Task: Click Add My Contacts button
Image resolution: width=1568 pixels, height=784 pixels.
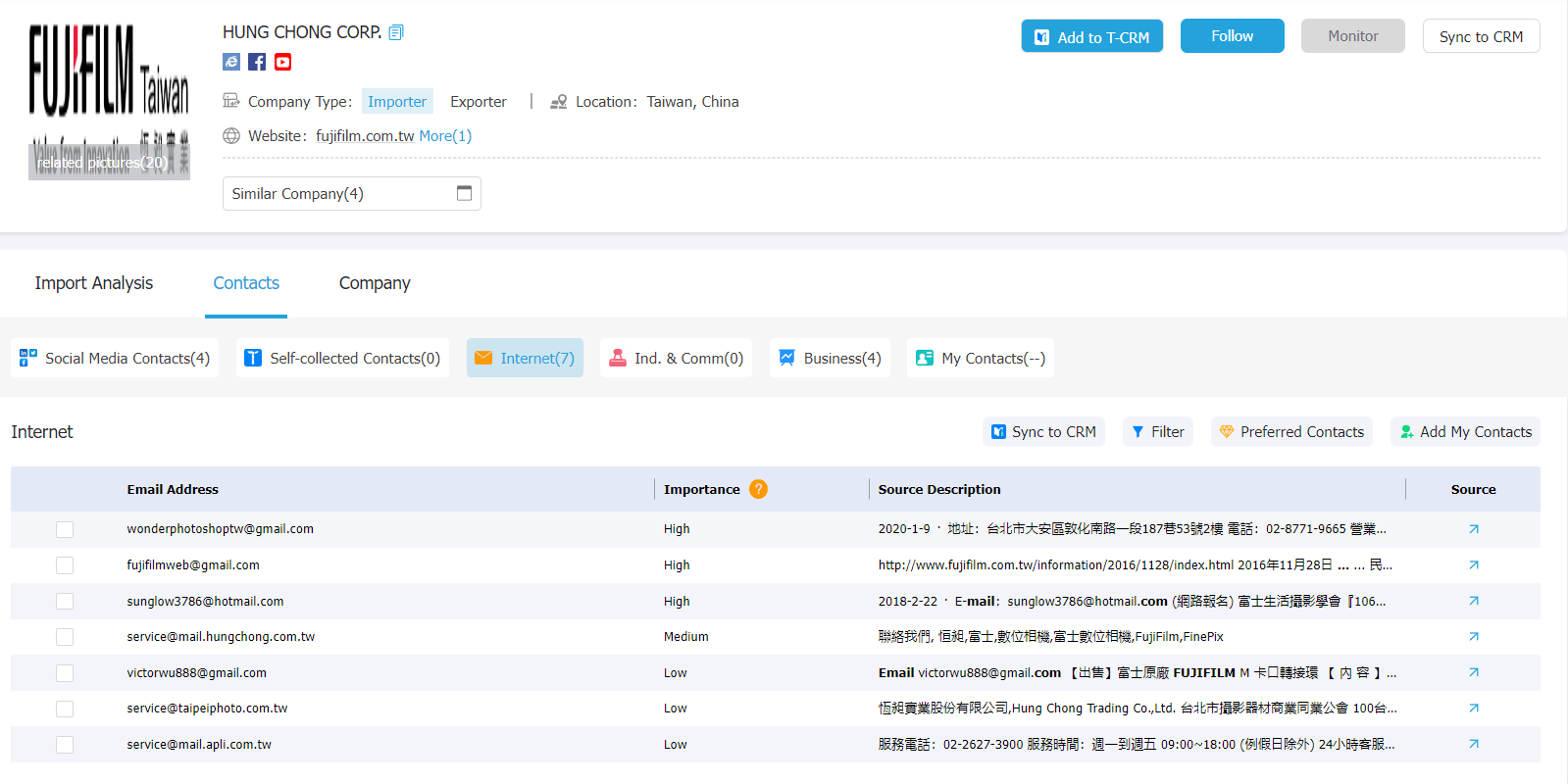Action: (1465, 432)
